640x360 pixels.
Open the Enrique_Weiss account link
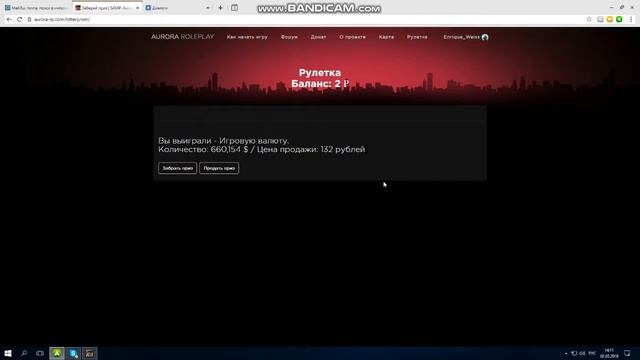point(462,37)
